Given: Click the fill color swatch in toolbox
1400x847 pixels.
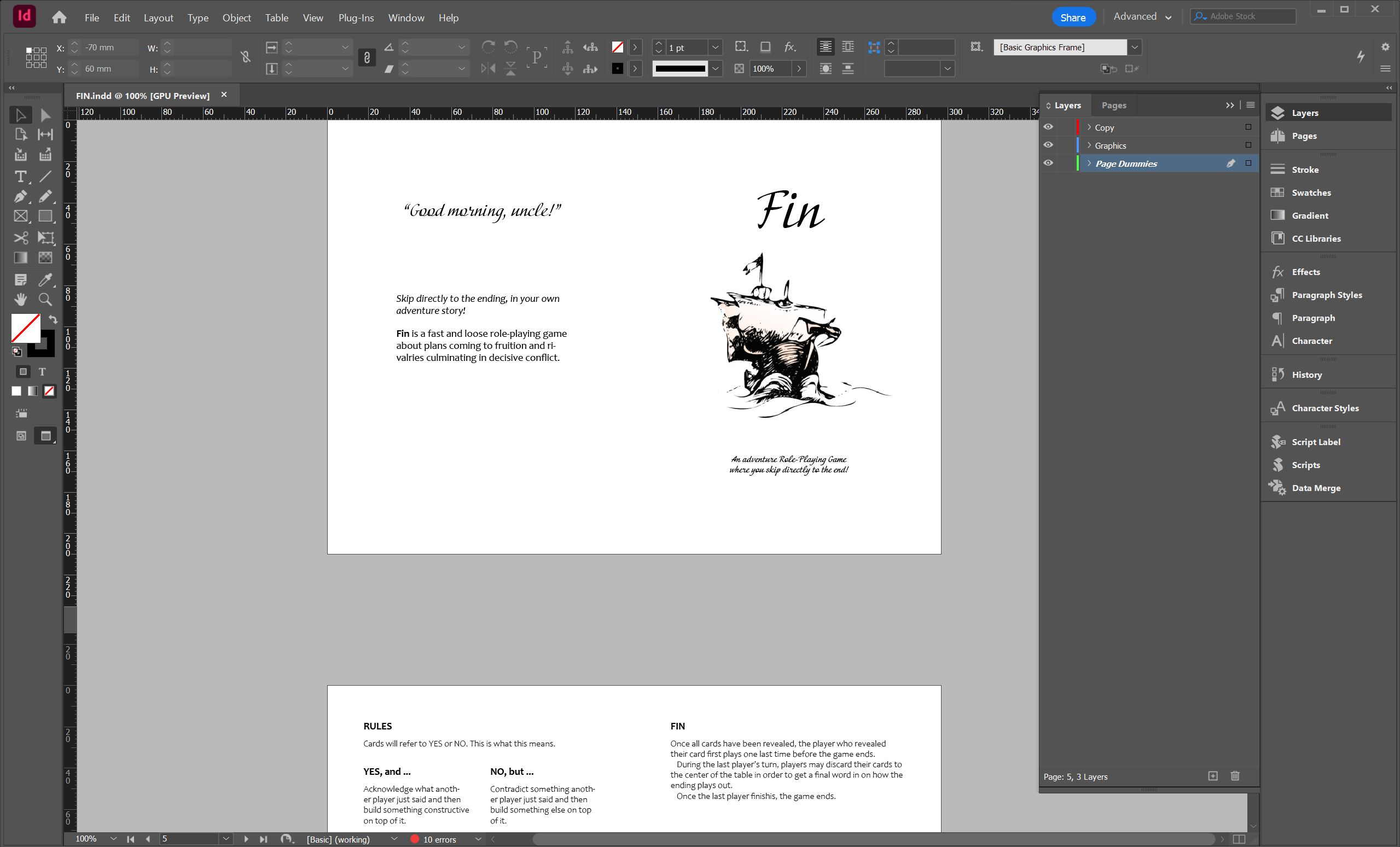Looking at the screenshot, I should click(25, 328).
